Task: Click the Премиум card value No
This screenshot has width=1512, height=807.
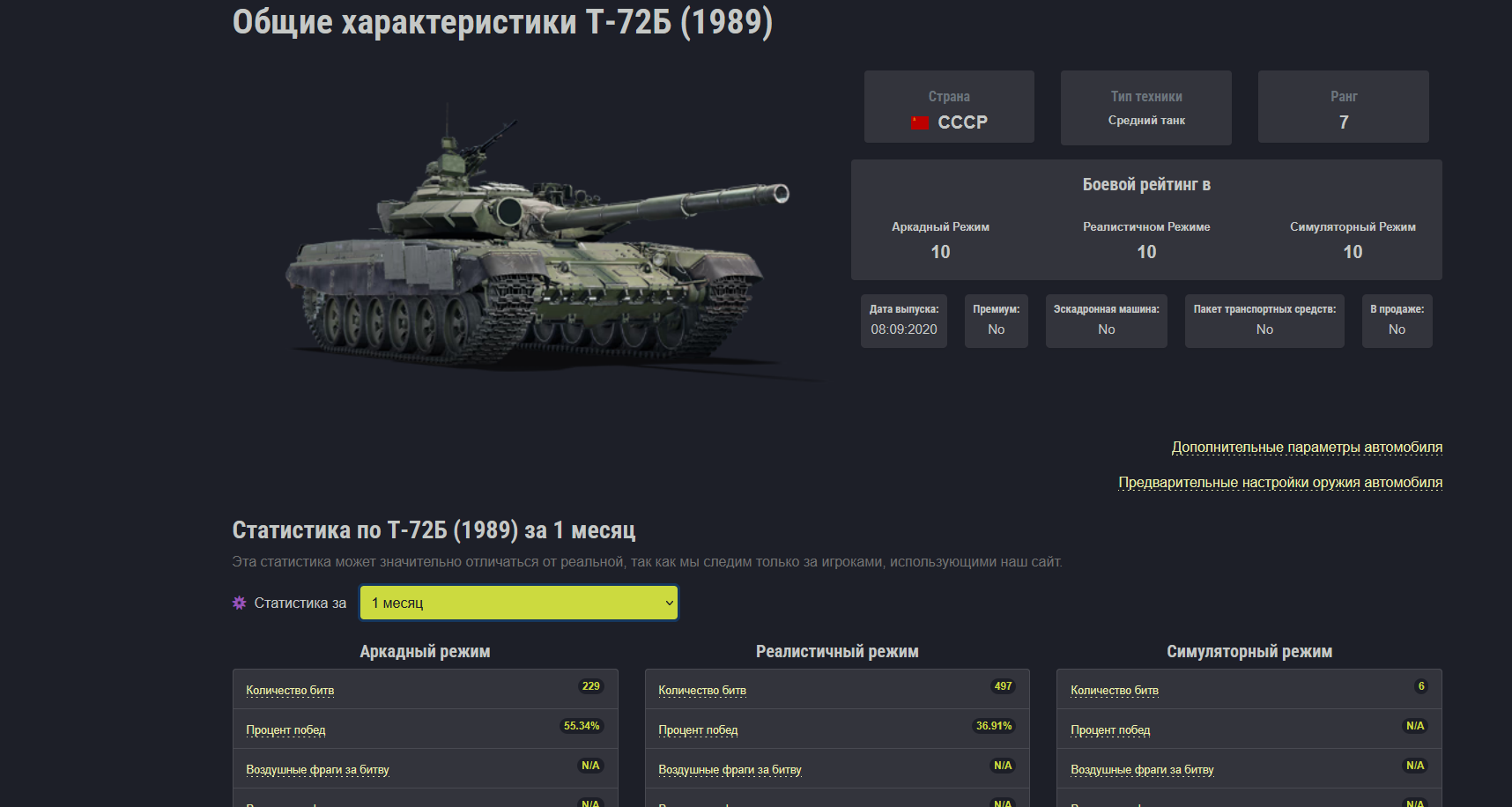Action: click(x=997, y=329)
